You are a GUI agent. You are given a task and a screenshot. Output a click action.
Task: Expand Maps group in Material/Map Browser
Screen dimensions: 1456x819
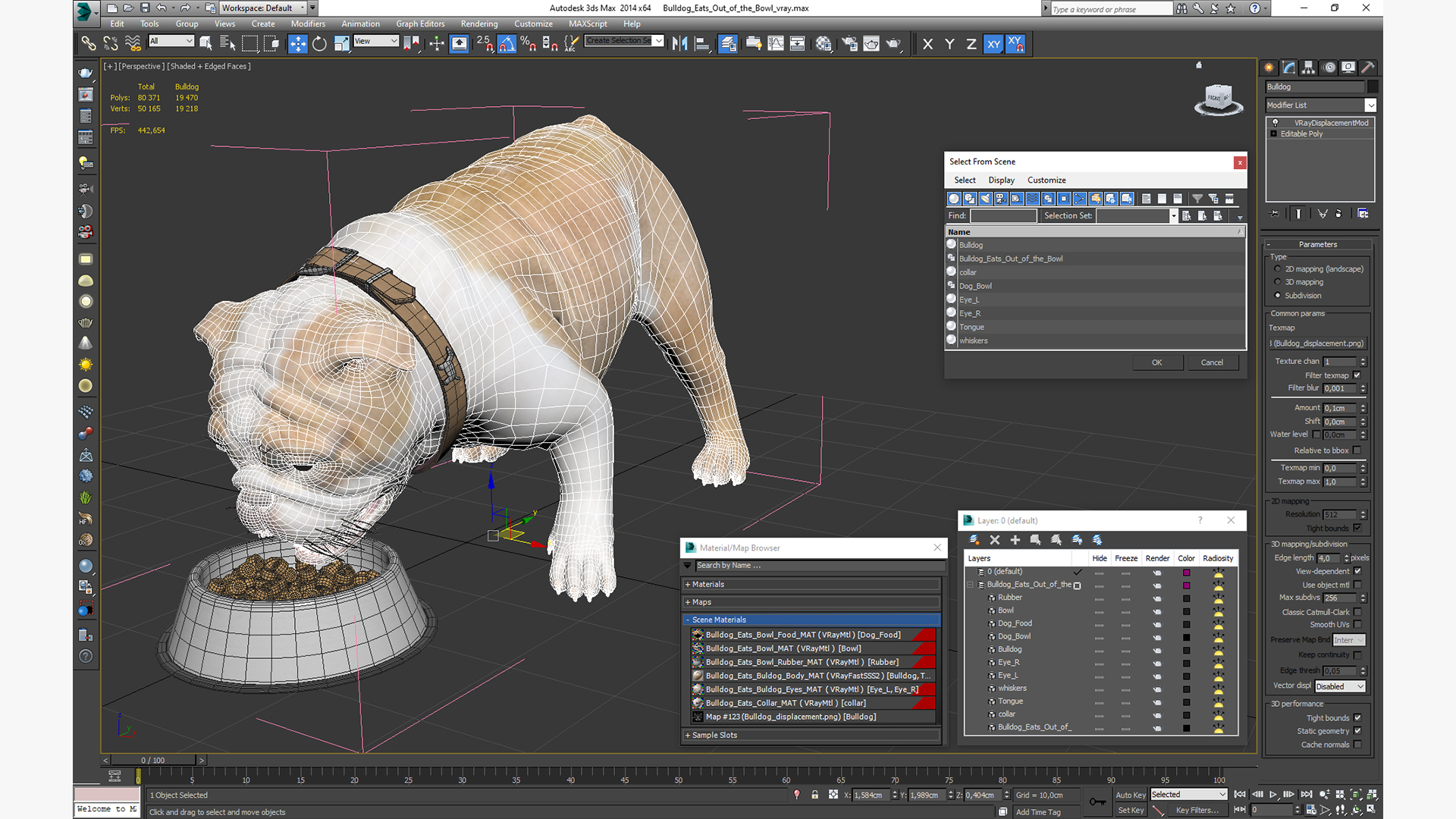(x=811, y=602)
